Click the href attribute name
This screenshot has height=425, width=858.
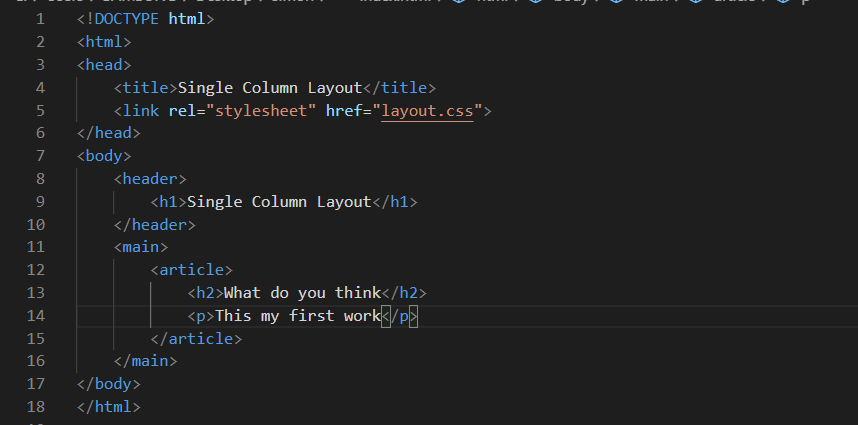(344, 111)
